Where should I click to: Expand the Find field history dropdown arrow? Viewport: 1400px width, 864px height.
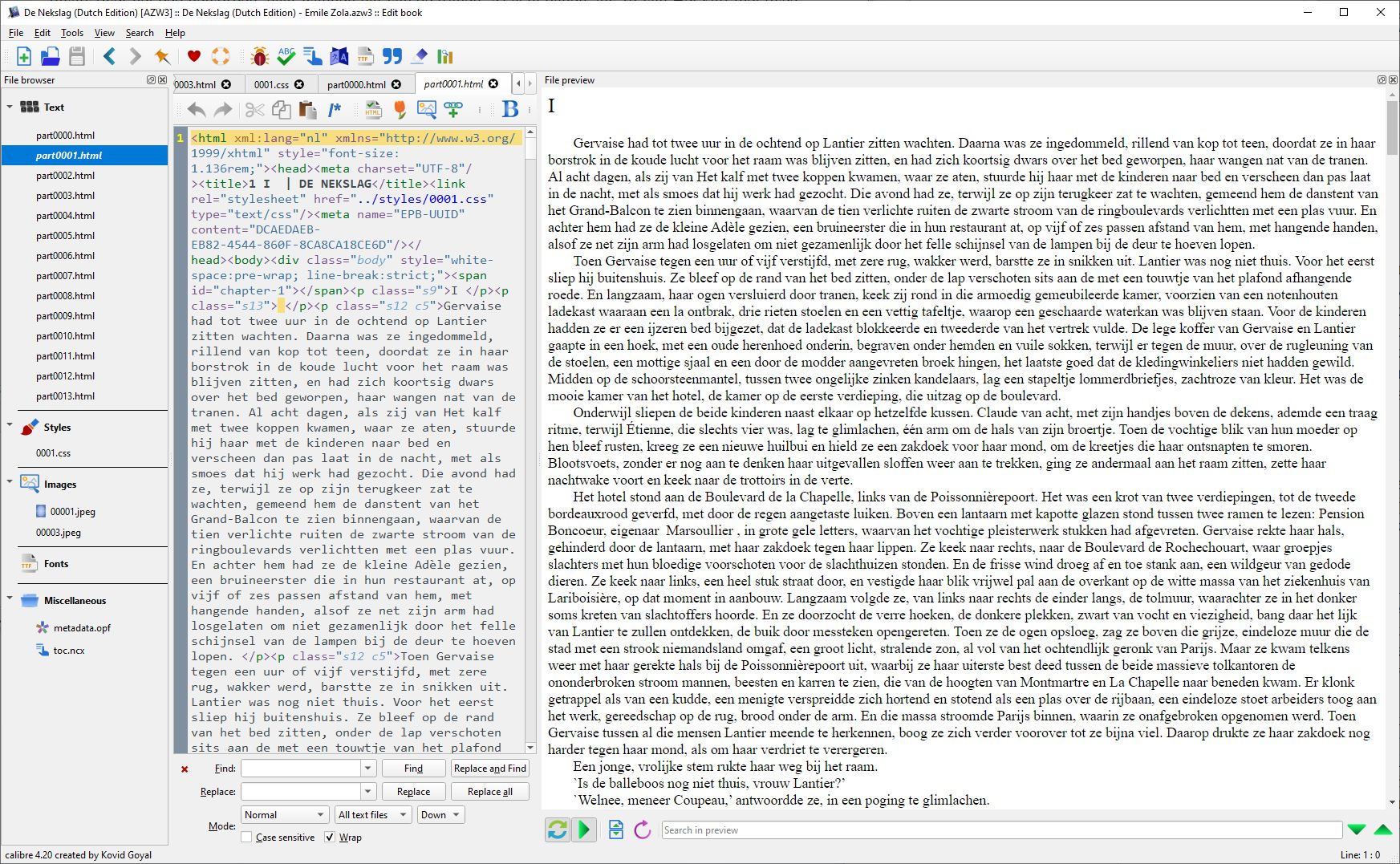tap(367, 769)
